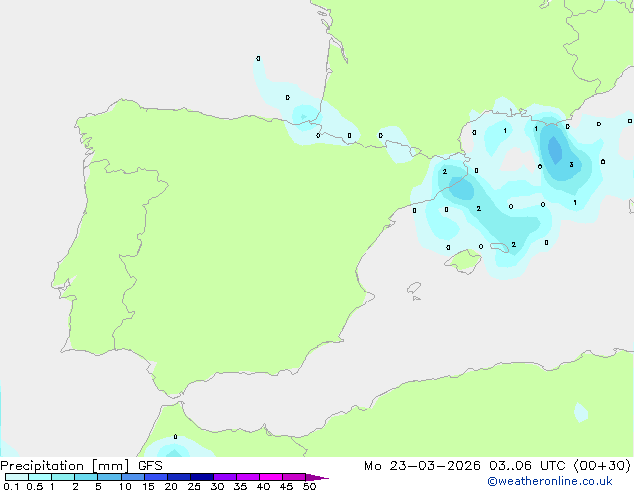Click the Mallorca island outline

[463, 261]
